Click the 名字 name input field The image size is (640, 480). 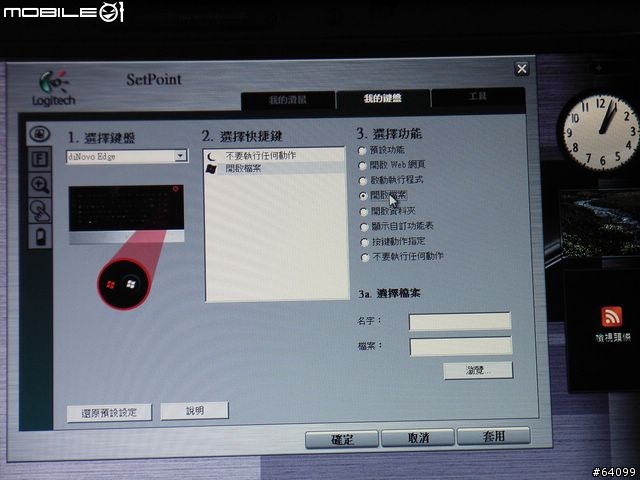(460, 321)
